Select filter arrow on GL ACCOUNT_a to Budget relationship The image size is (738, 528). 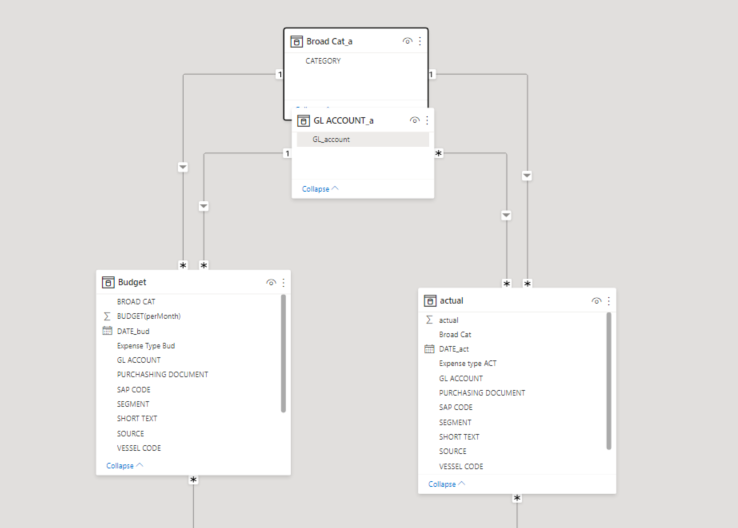(203, 206)
